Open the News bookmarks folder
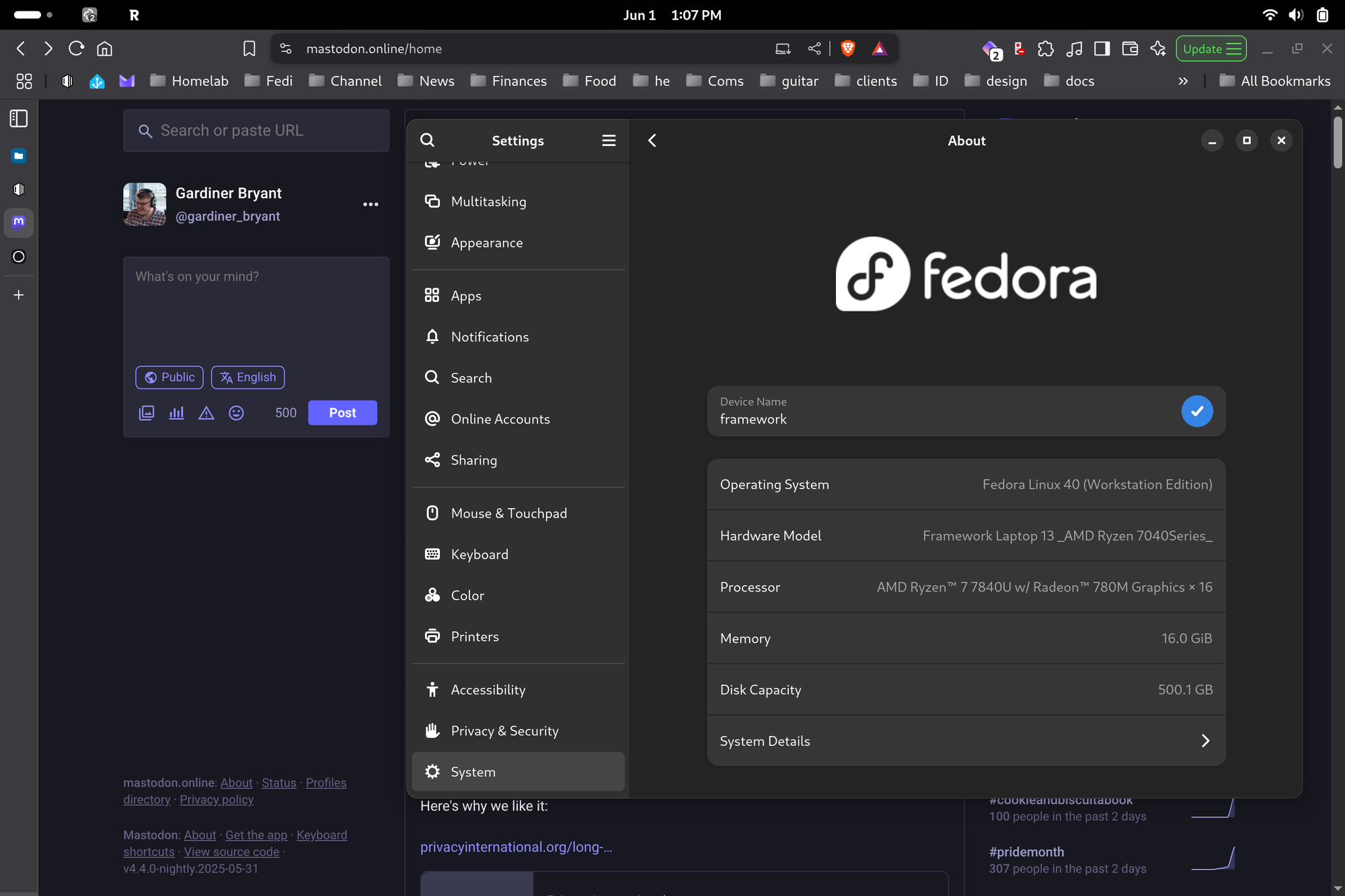This screenshot has height=896, width=1345. [x=426, y=81]
